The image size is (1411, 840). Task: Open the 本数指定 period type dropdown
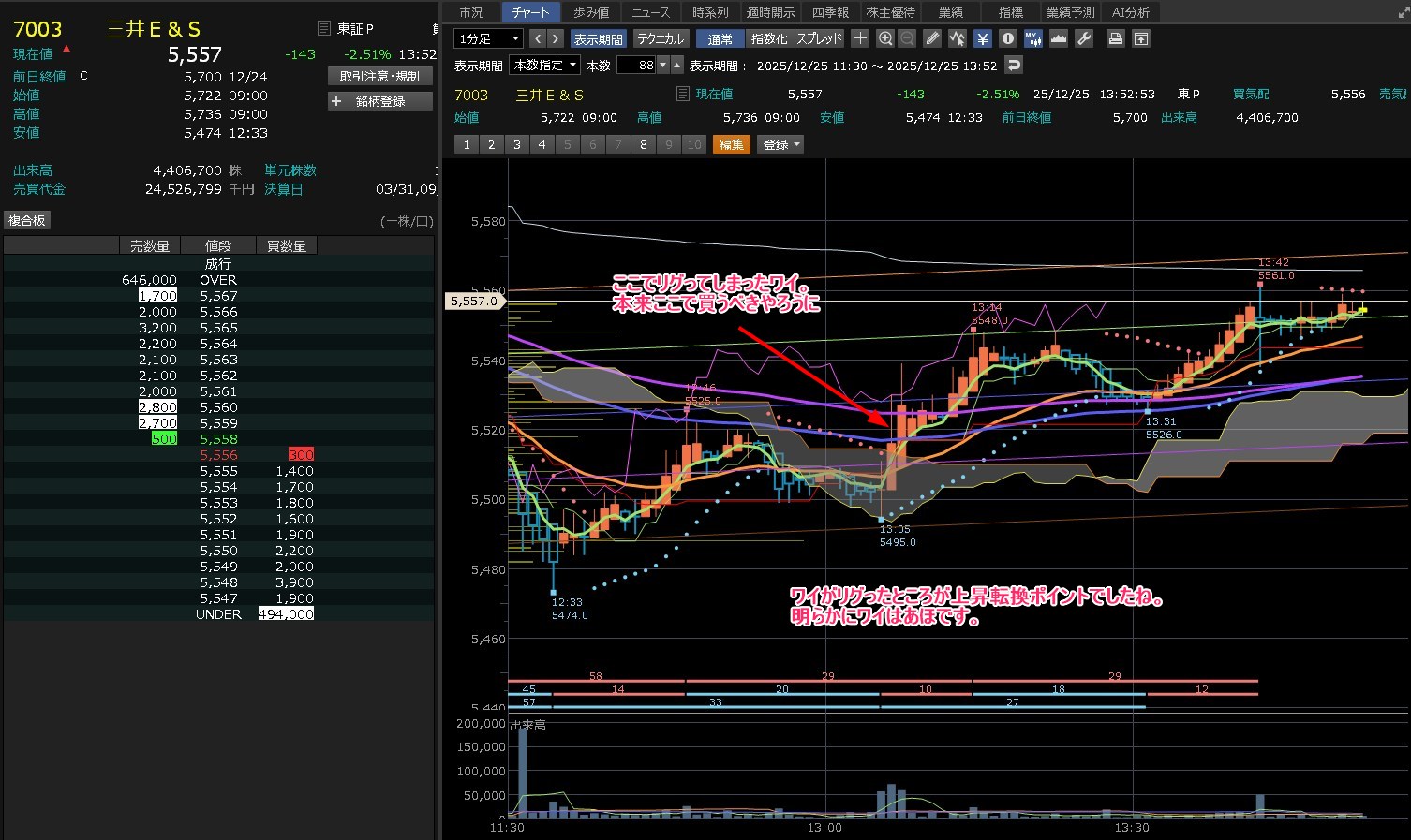pos(544,66)
